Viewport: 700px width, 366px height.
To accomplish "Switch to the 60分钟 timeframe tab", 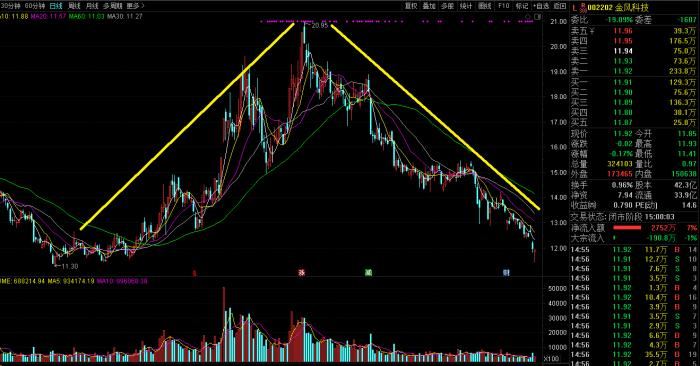I will point(35,6).
